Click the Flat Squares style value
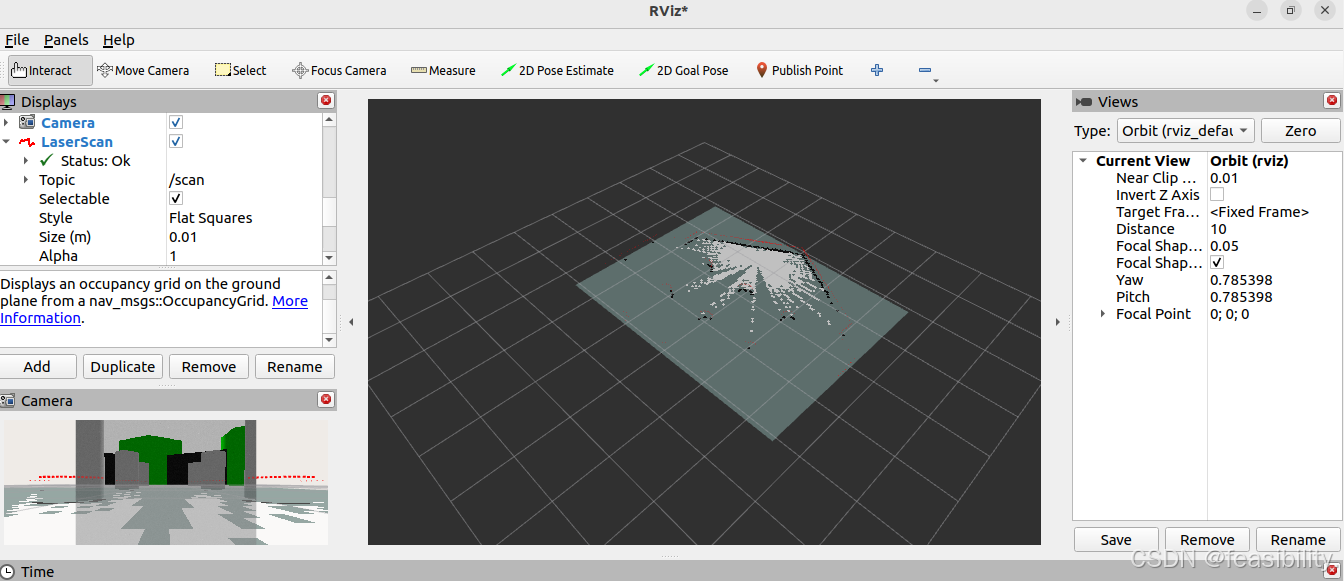 coord(211,218)
